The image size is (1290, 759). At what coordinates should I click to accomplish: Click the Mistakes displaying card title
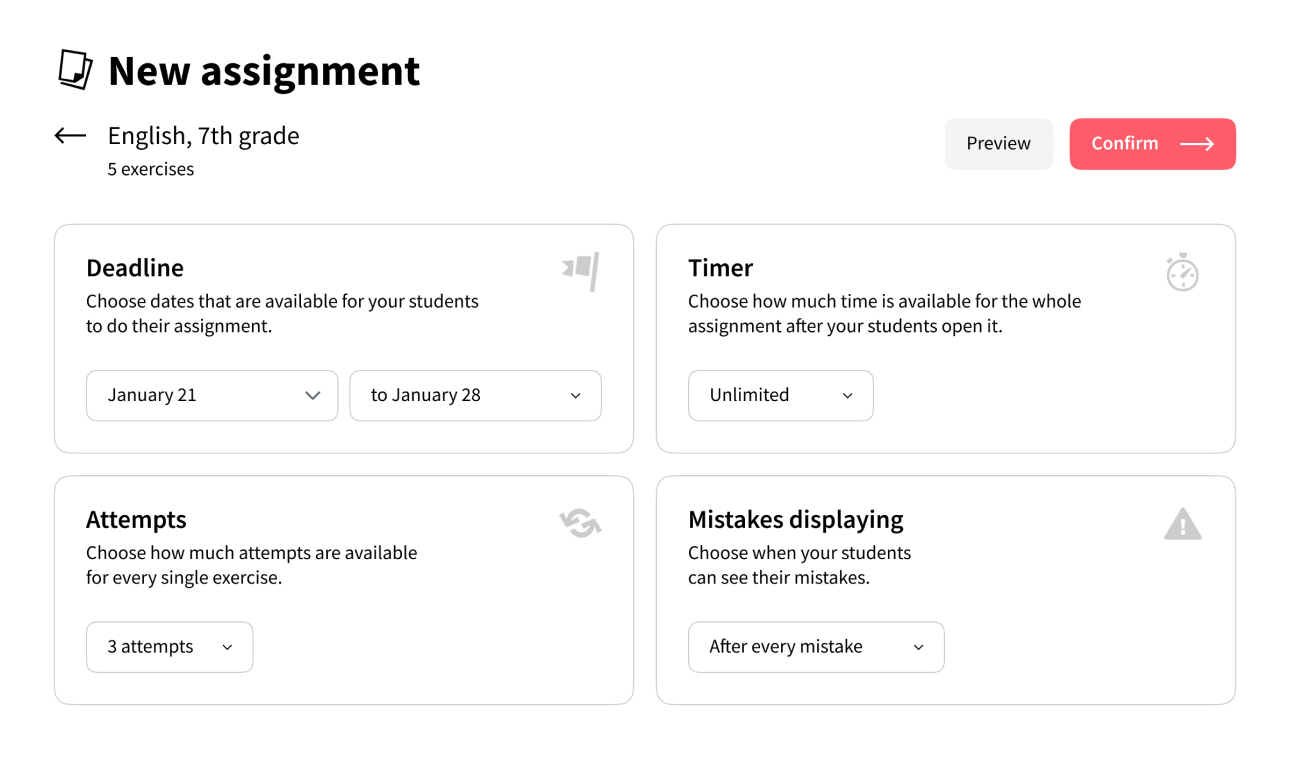(795, 520)
